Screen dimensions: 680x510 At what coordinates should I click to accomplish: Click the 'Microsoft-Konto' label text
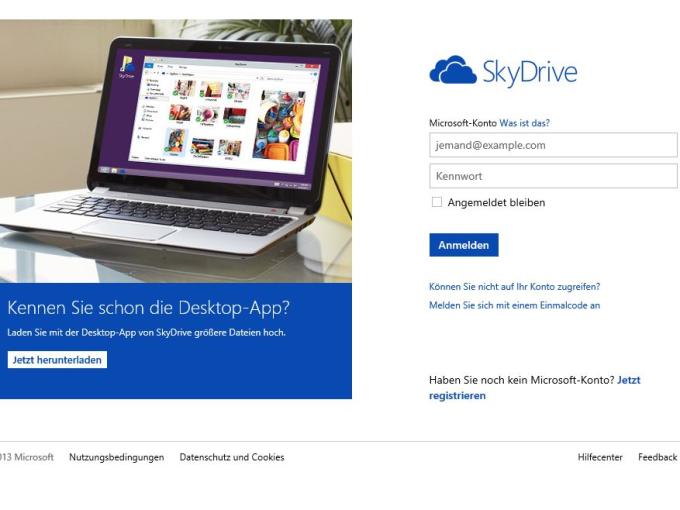pyautogui.click(x=463, y=123)
